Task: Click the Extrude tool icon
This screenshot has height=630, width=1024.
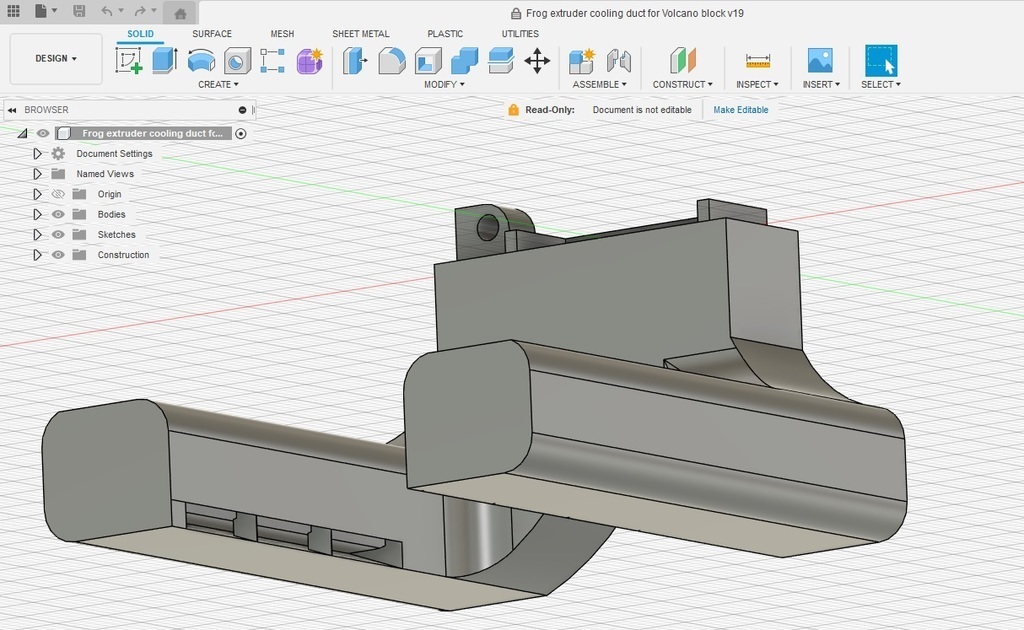Action: [x=164, y=61]
